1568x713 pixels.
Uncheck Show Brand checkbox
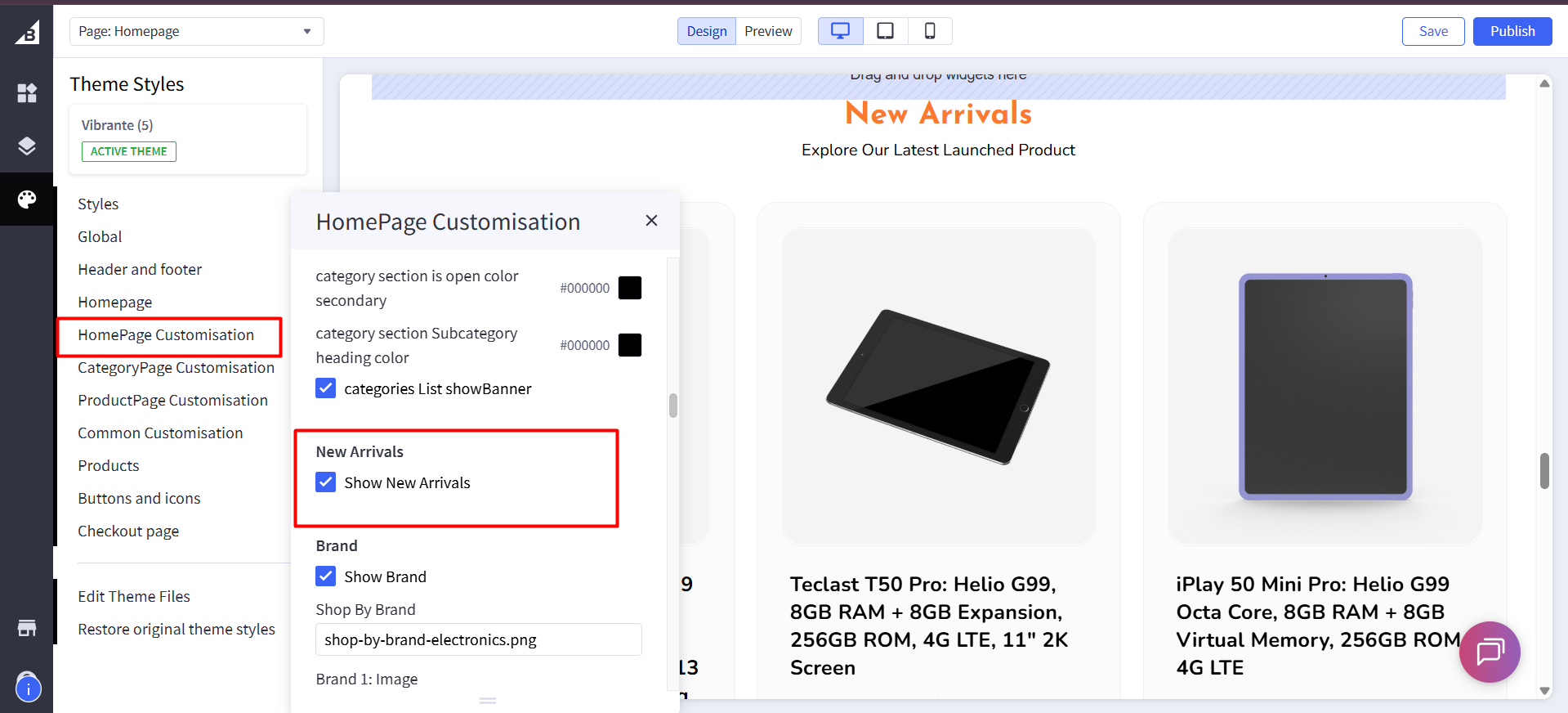(325, 576)
